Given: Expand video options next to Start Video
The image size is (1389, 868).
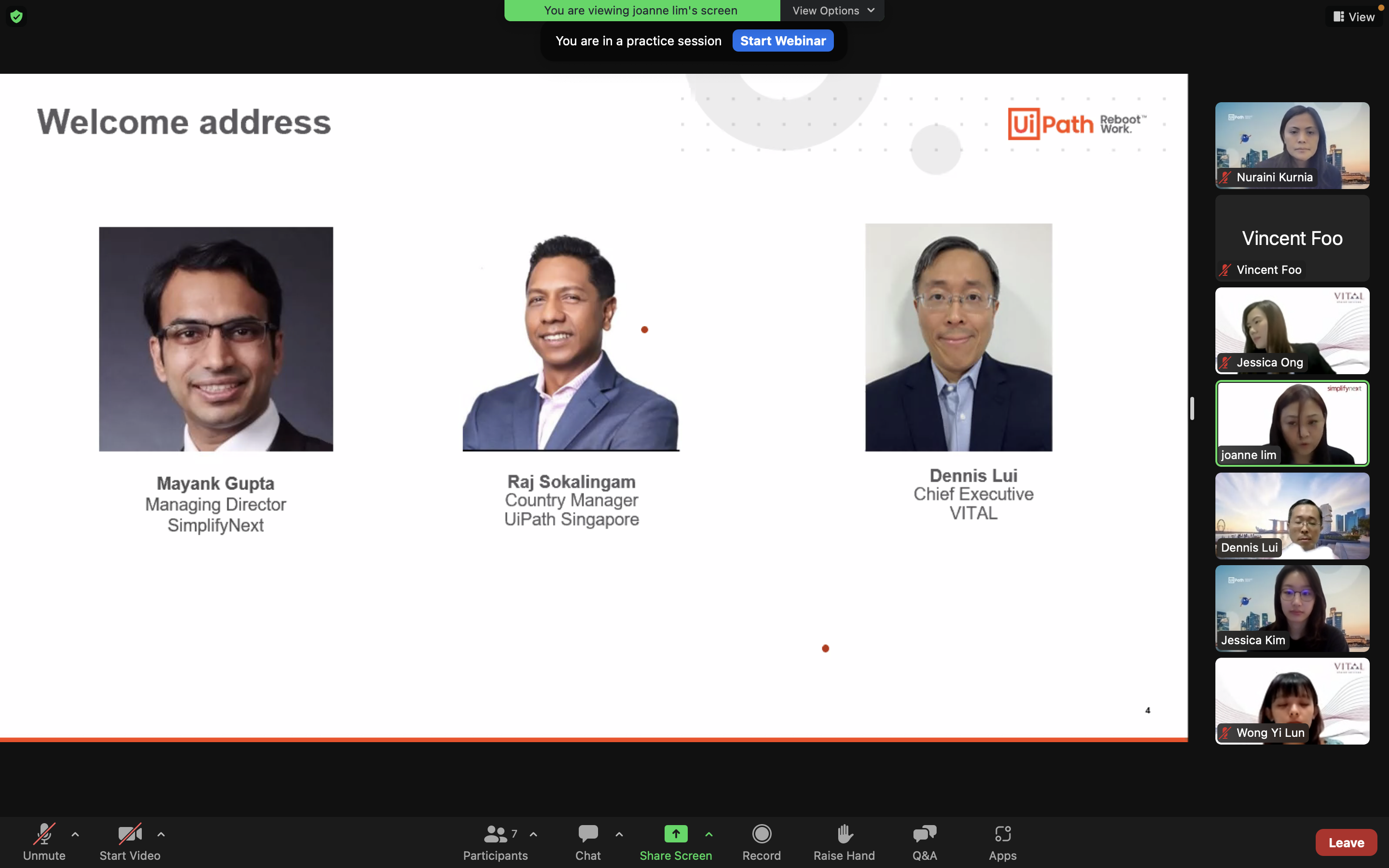Looking at the screenshot, I should [161, 834].
